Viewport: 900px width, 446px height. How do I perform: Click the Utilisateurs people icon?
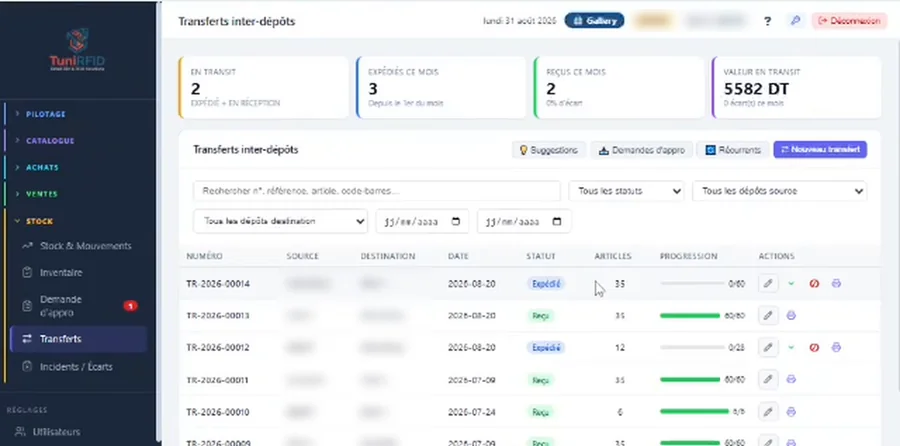[20, 432]
